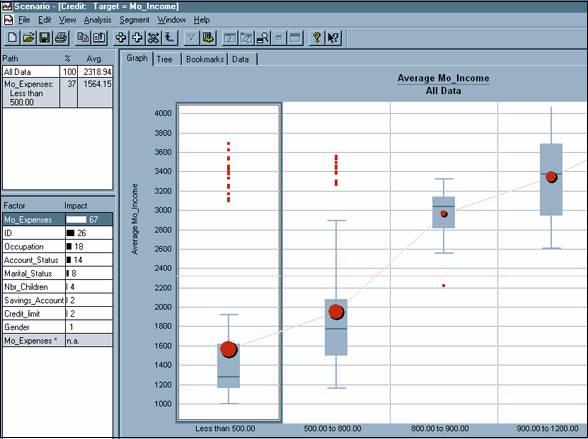Select the Occupation factor row
The height and width of the screenshot is (439, 588).
(58, 247)
